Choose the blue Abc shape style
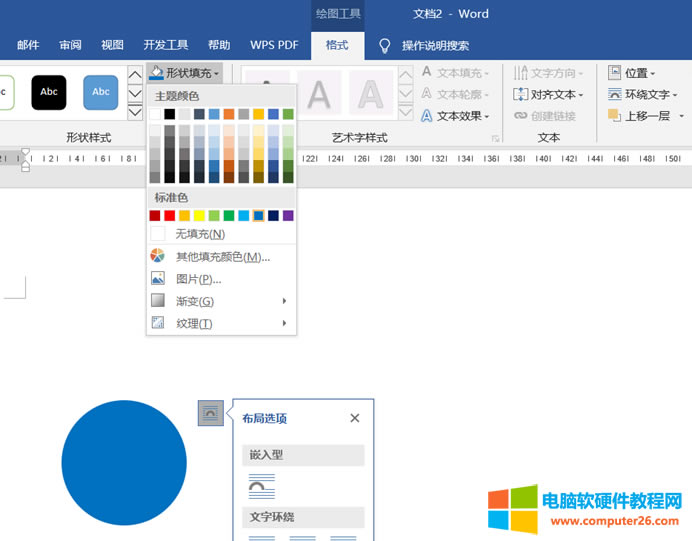 point(100,92)
